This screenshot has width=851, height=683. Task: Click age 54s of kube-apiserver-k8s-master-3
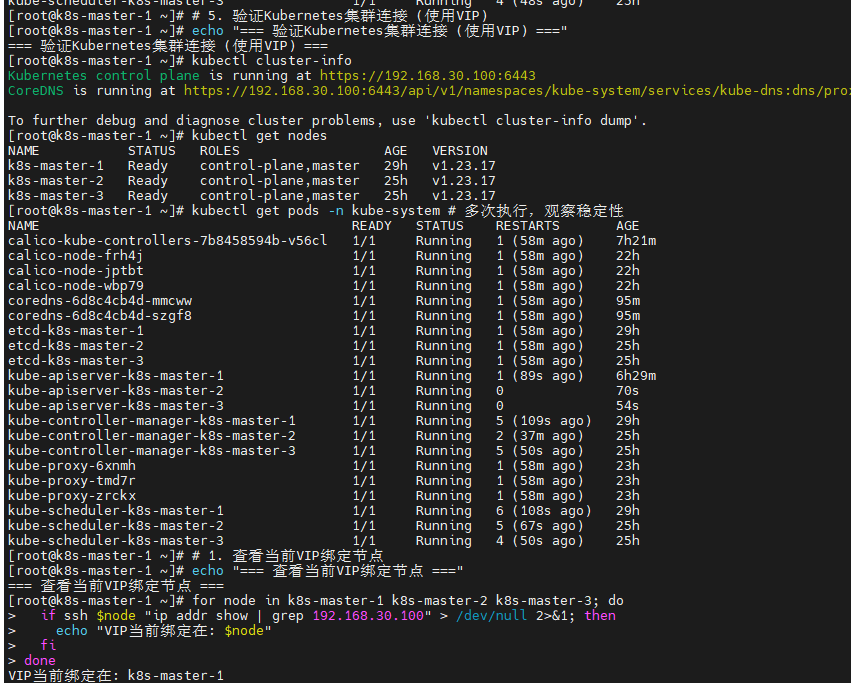click(x=627, y=406)
